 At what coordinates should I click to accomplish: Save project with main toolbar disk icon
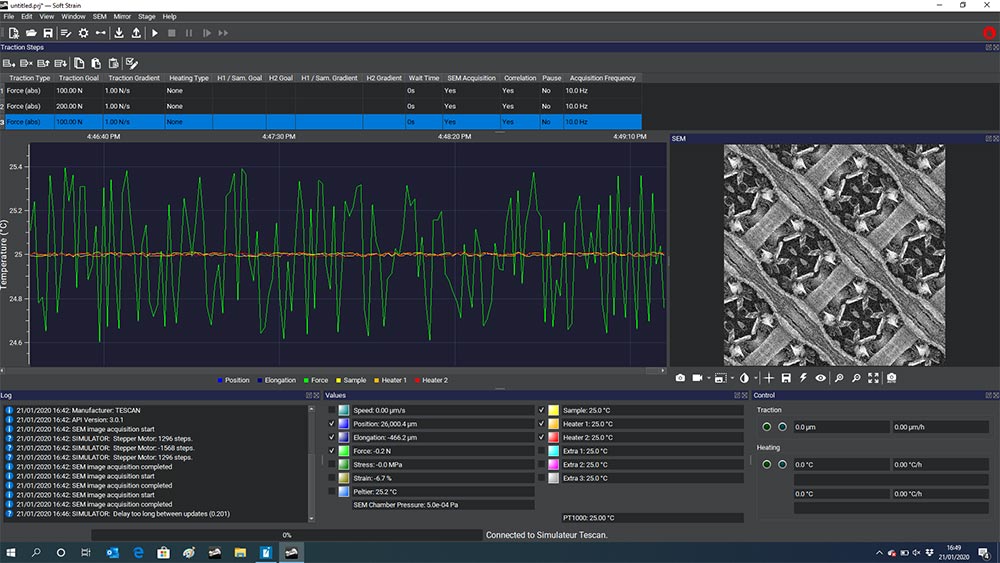[48, 33]
